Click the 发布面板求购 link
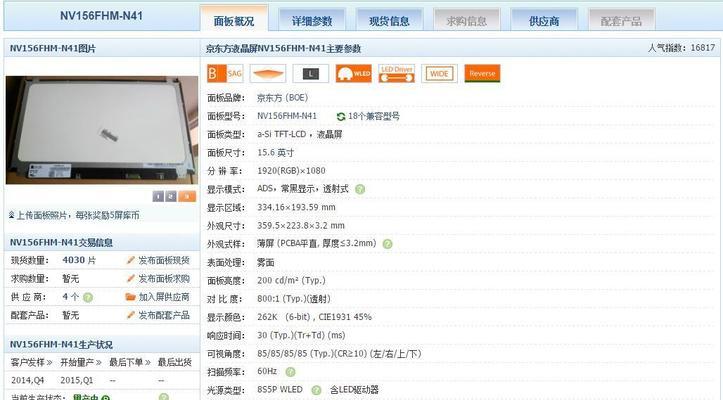The width and height of the screenshot is (723, 400). coord(164,279)
